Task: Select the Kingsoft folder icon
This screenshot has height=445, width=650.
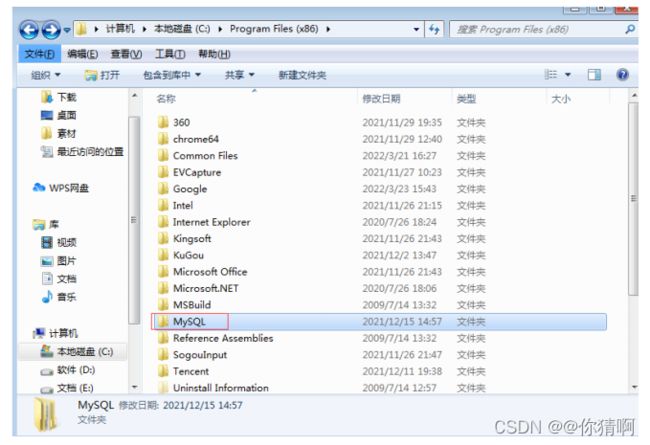Action: click(163, 238)
